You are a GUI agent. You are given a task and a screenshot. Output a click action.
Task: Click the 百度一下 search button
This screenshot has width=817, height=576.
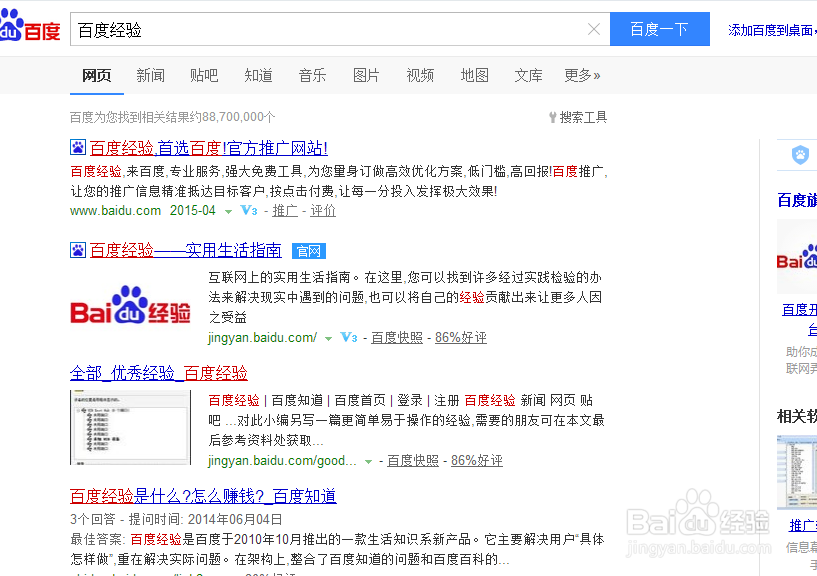660,29
